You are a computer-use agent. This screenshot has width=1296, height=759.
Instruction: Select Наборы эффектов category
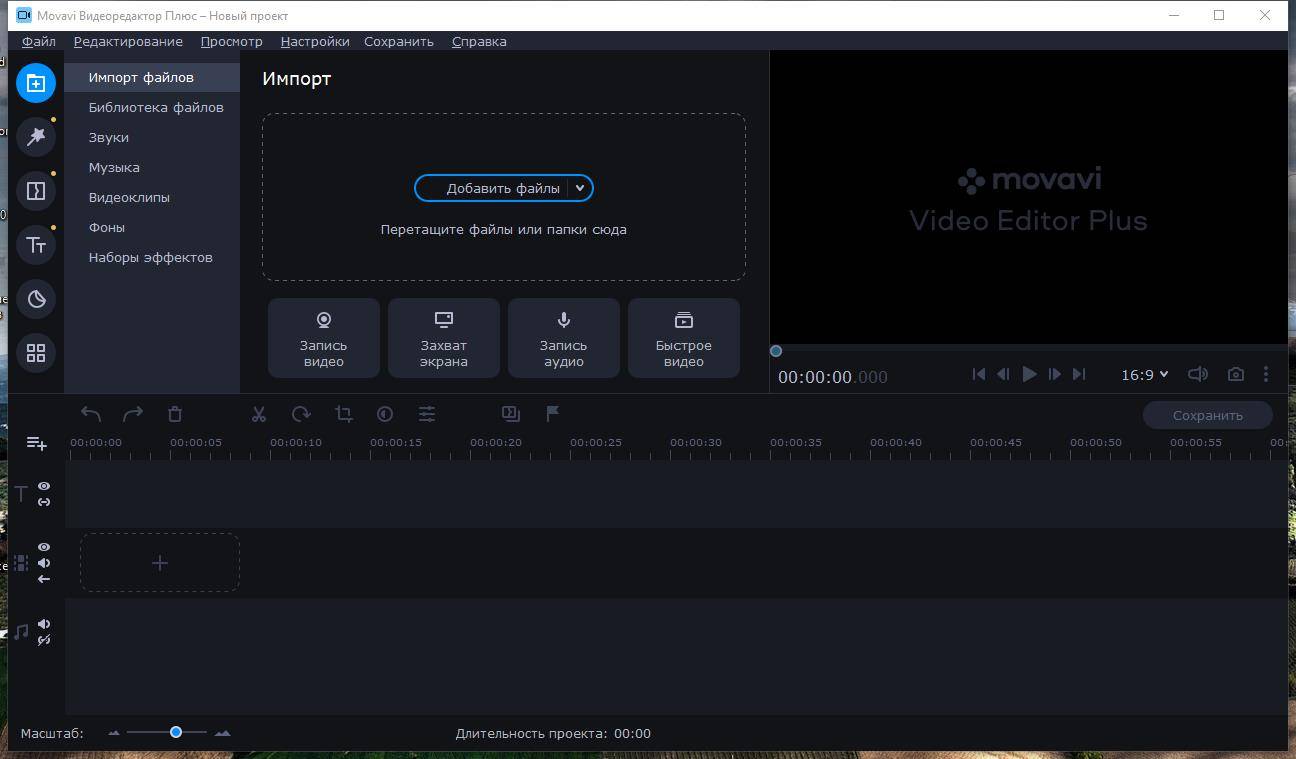click(x=152, y=257)
